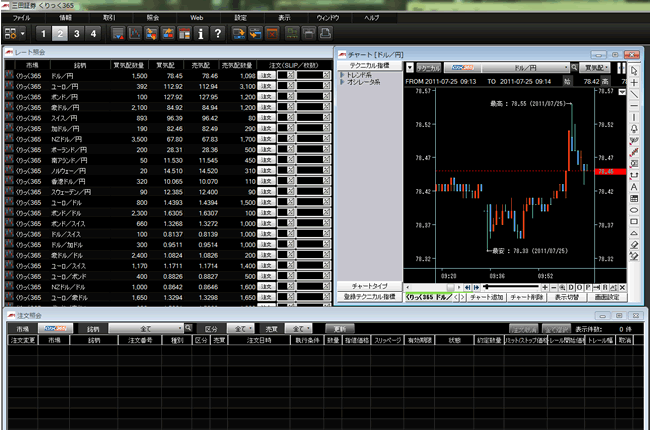650x430 pixels.
Task: Switch to workspace 1
Action: click(44, 34)
